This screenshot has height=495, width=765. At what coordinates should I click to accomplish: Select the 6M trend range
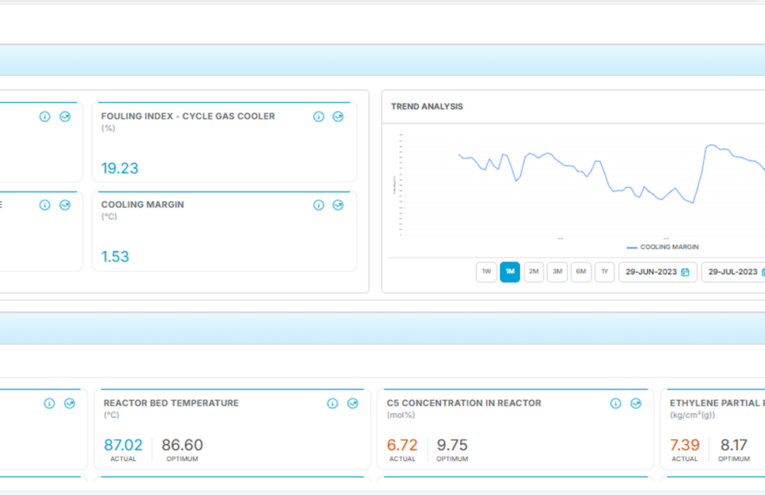coord(581,272)
